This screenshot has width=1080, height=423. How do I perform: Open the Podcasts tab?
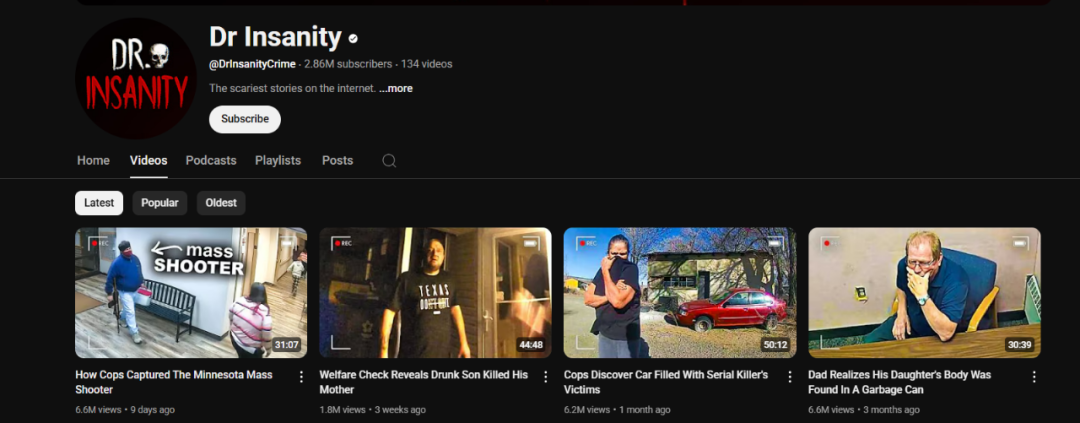pyautogui.click(x=211, y=161)
